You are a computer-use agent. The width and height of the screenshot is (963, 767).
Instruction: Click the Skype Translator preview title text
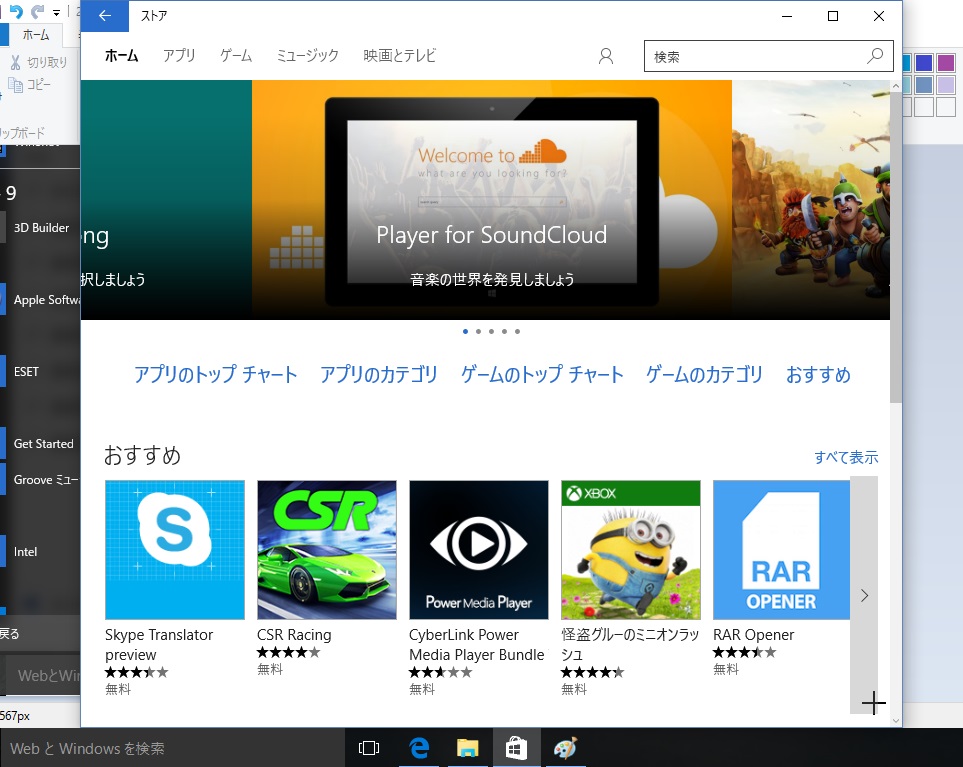tap(159, 644)
